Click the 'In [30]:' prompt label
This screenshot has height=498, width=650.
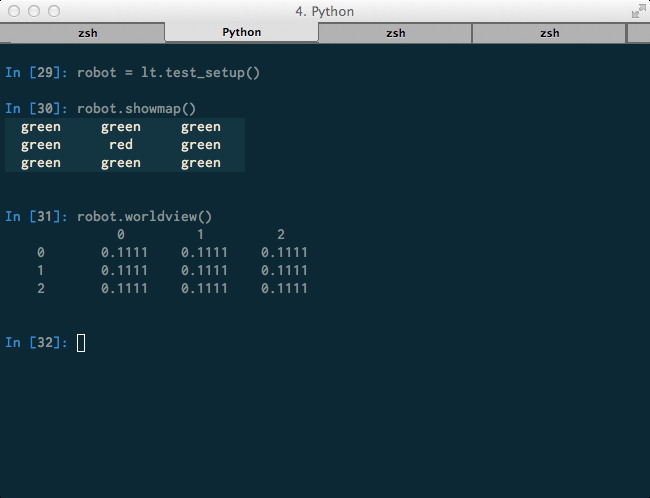pos(36,109)
